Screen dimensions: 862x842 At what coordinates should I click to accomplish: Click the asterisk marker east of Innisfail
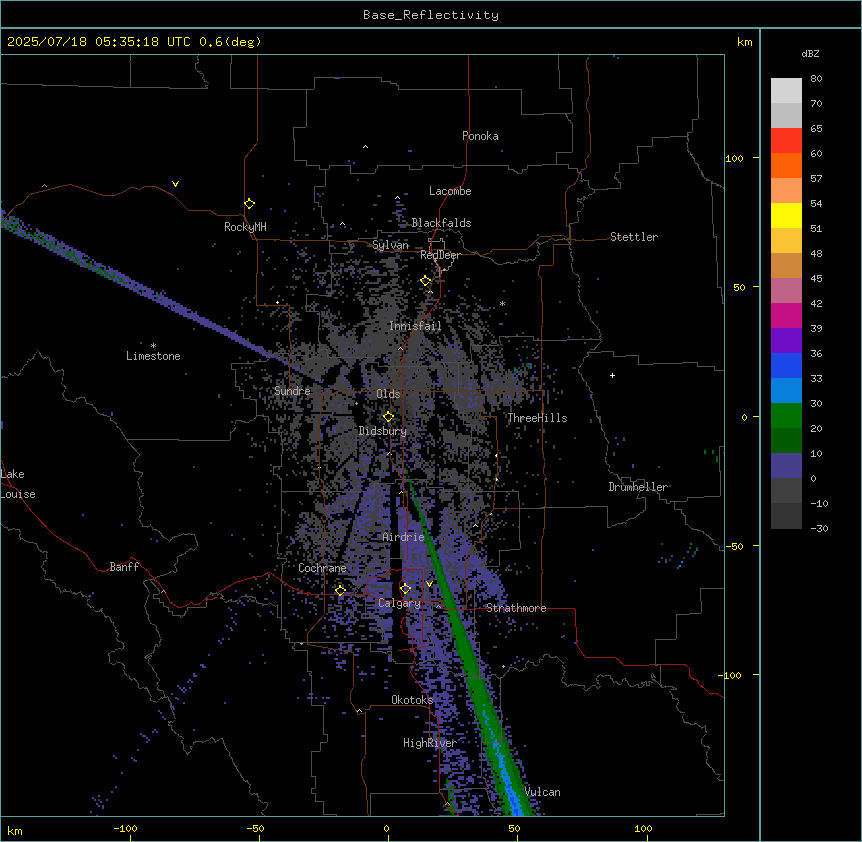502,303
